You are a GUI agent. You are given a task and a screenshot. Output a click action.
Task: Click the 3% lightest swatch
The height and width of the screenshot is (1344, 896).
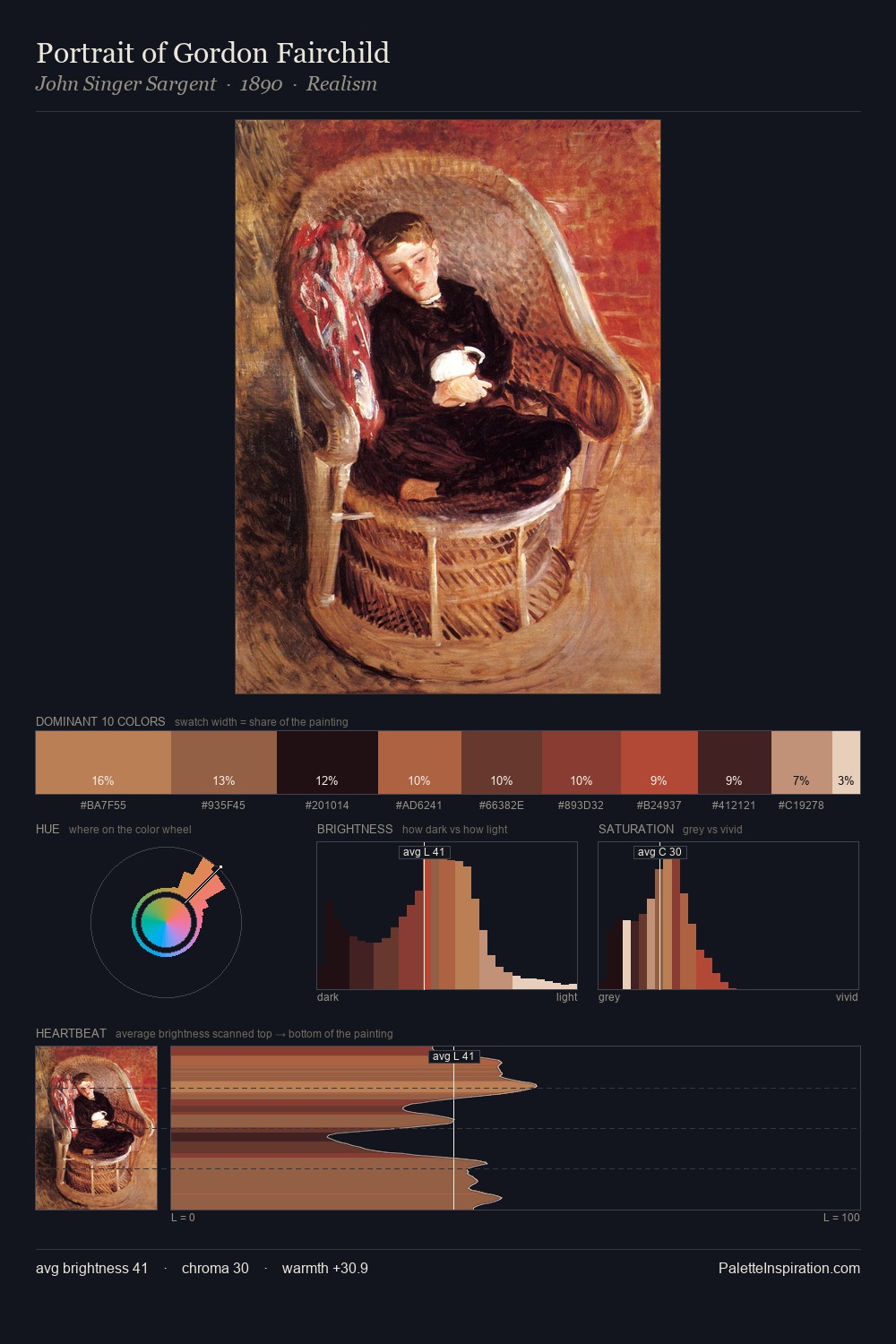[x=846, y=762]
